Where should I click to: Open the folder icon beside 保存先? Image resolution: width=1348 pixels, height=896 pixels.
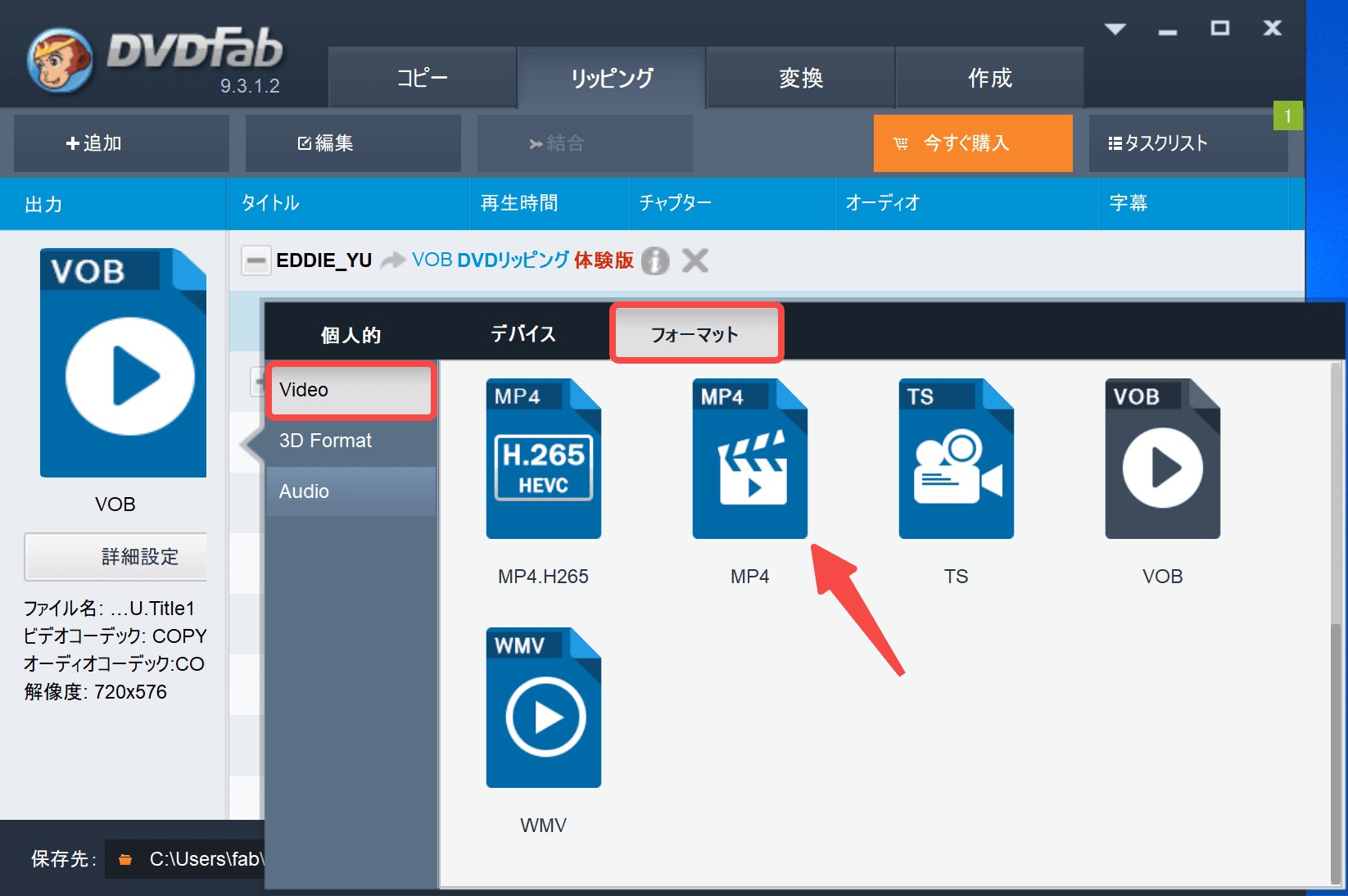click(x=125, y=859)
